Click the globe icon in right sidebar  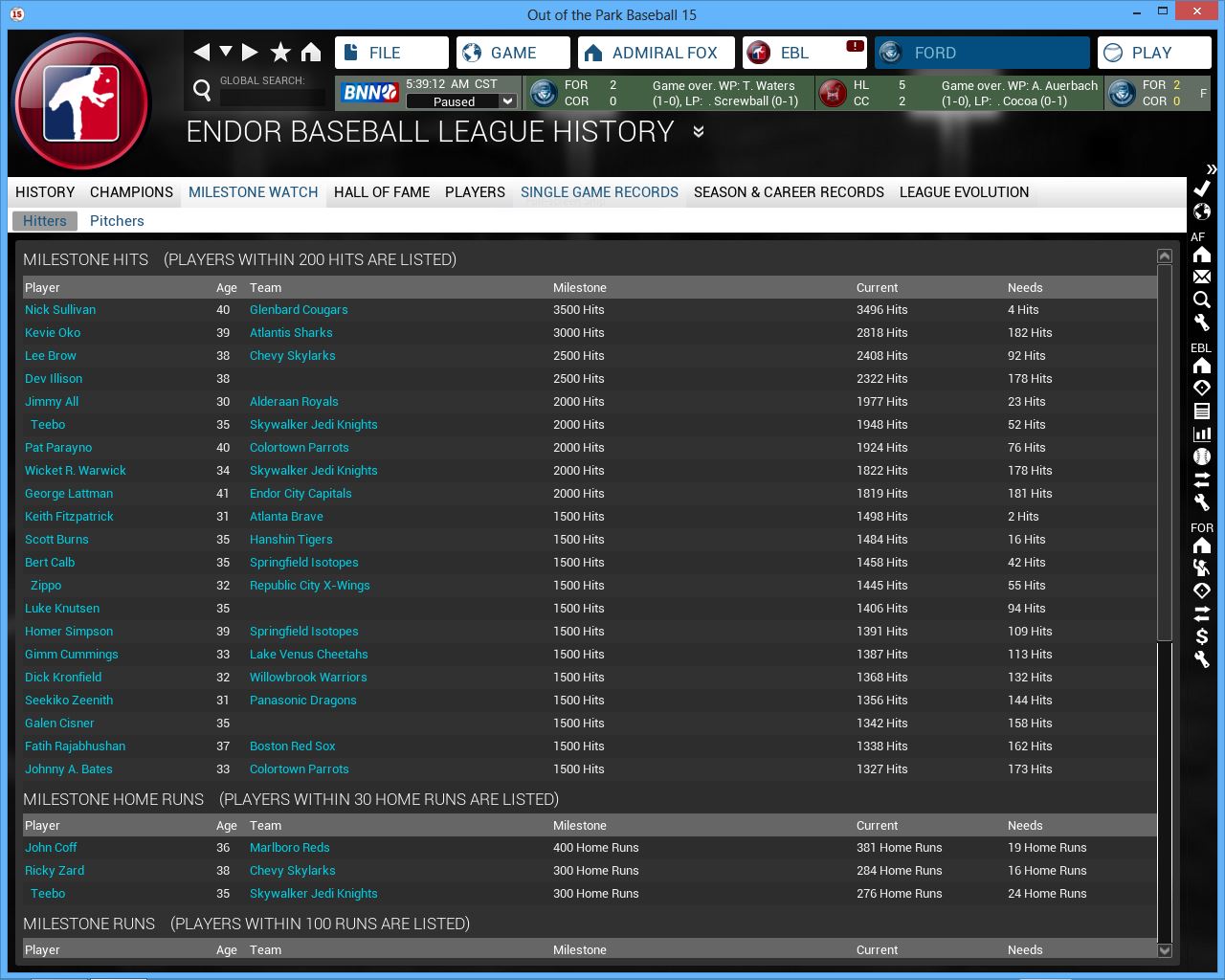point(1202,212)
